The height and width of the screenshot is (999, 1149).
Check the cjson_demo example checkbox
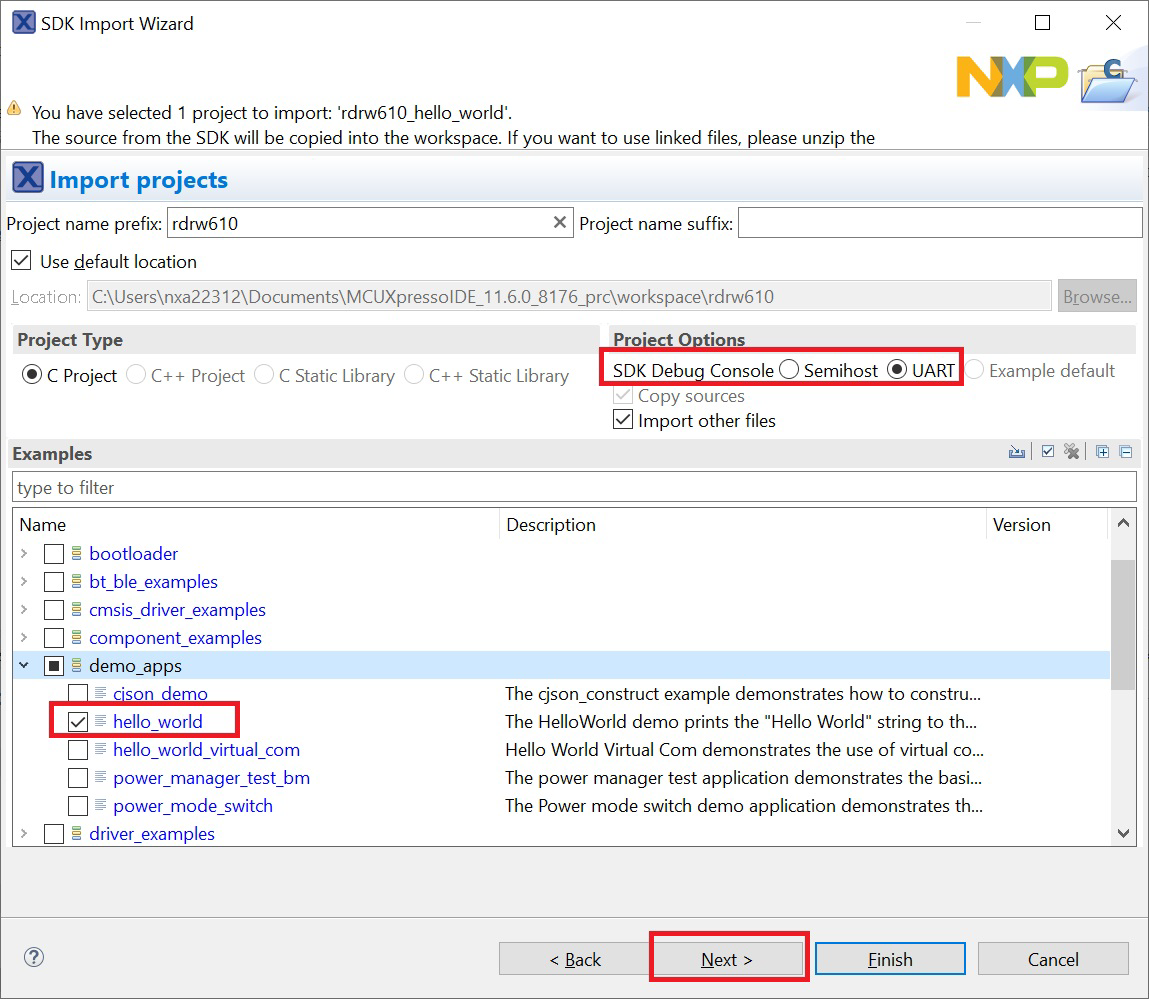click(78, 694)
